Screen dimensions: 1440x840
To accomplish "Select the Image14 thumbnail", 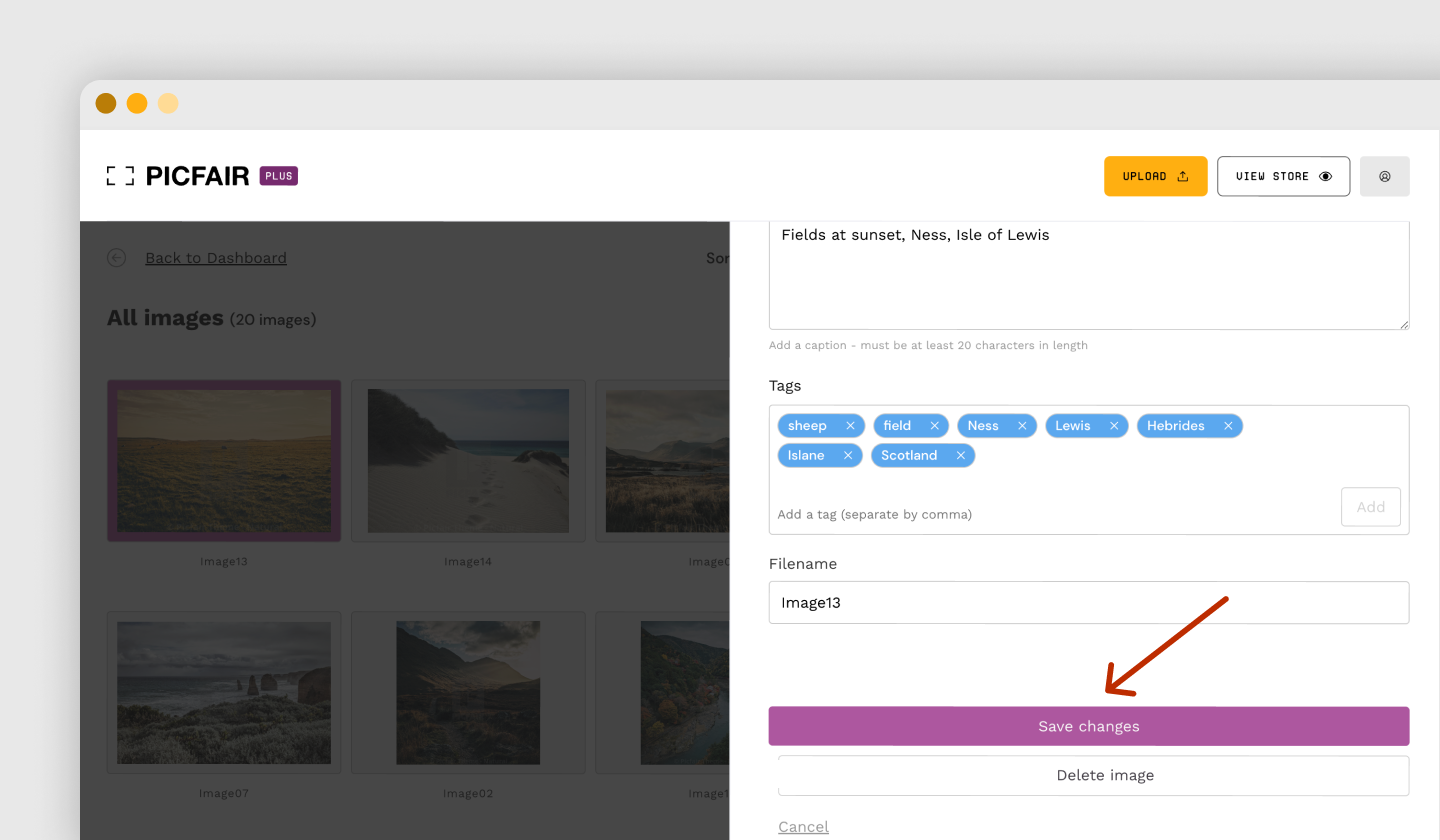I will coord(468,461).
